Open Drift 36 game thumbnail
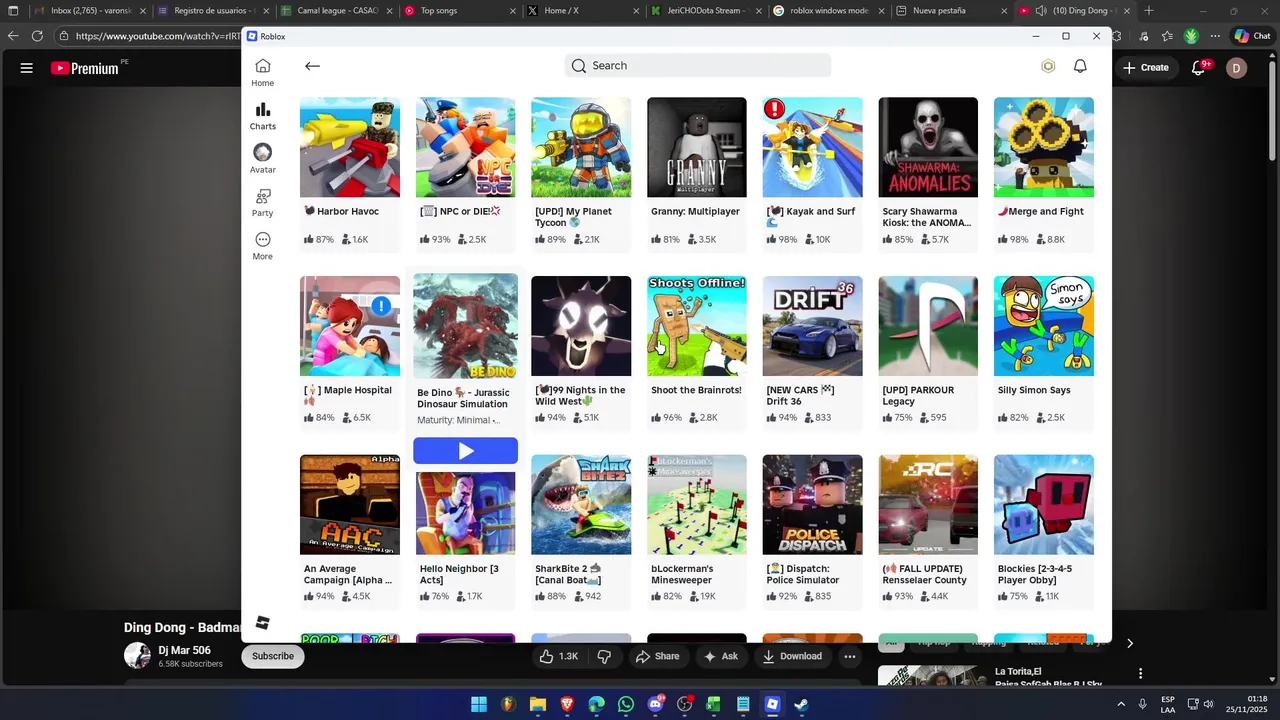Viewport: 1280px width, 720px height. [x=812, y=326]
